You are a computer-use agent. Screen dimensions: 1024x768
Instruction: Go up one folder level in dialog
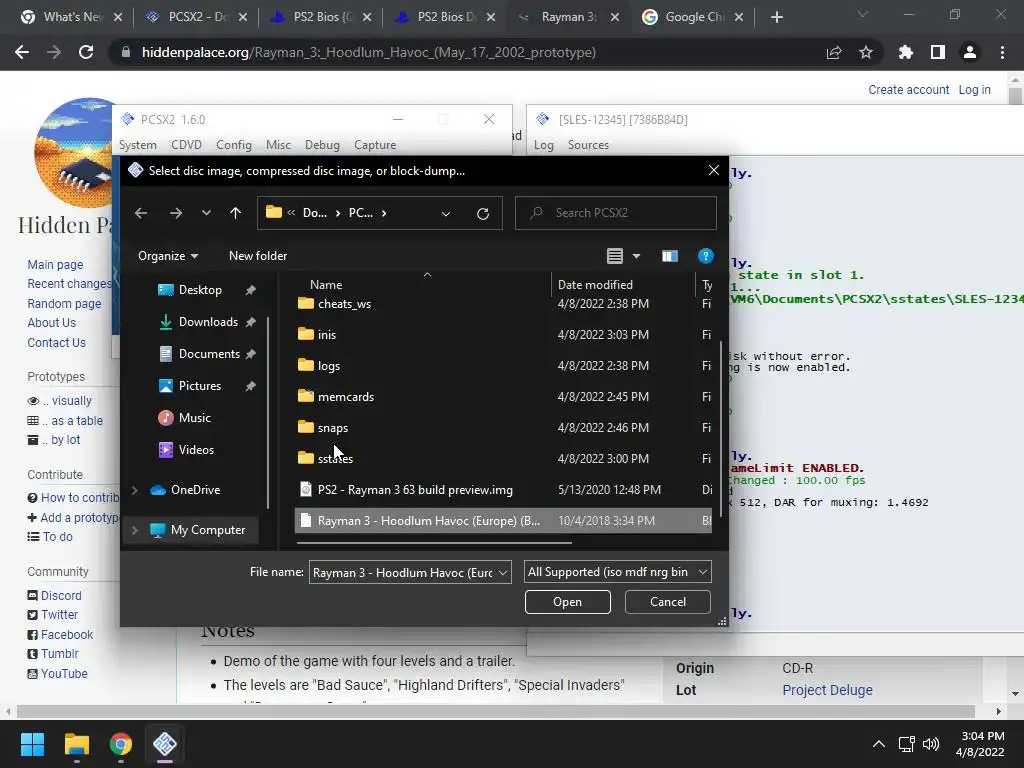click(236, 213)
